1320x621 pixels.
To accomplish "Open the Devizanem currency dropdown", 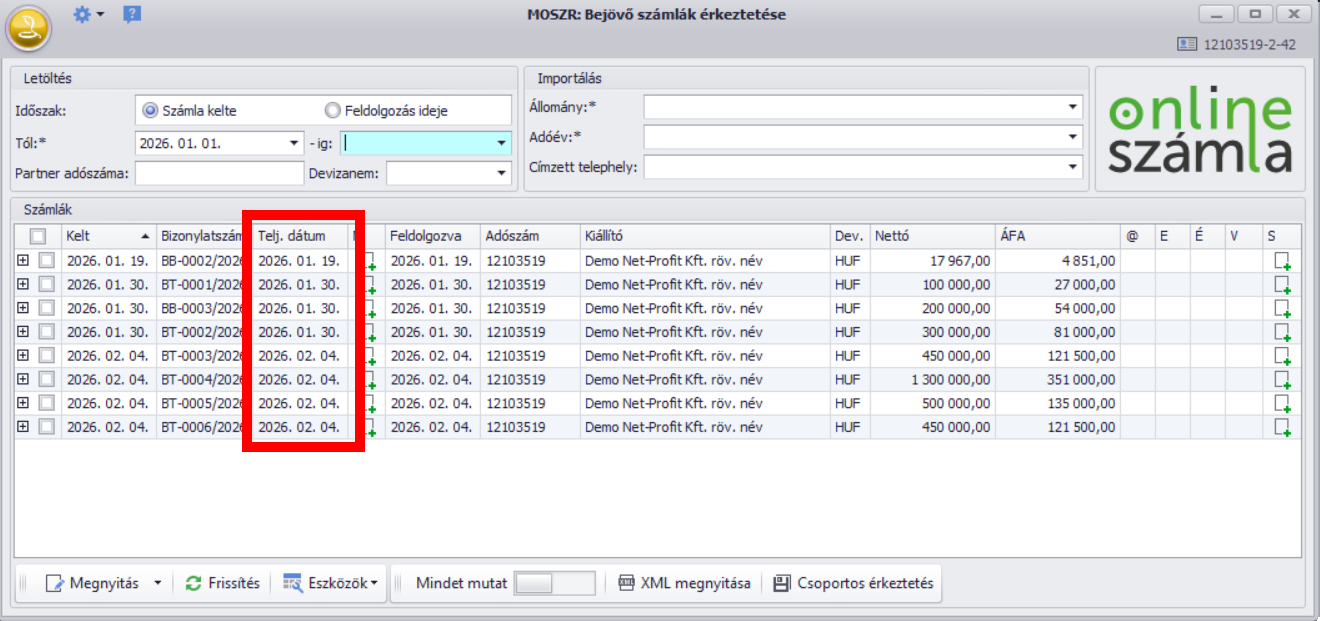I will point(501,174).
